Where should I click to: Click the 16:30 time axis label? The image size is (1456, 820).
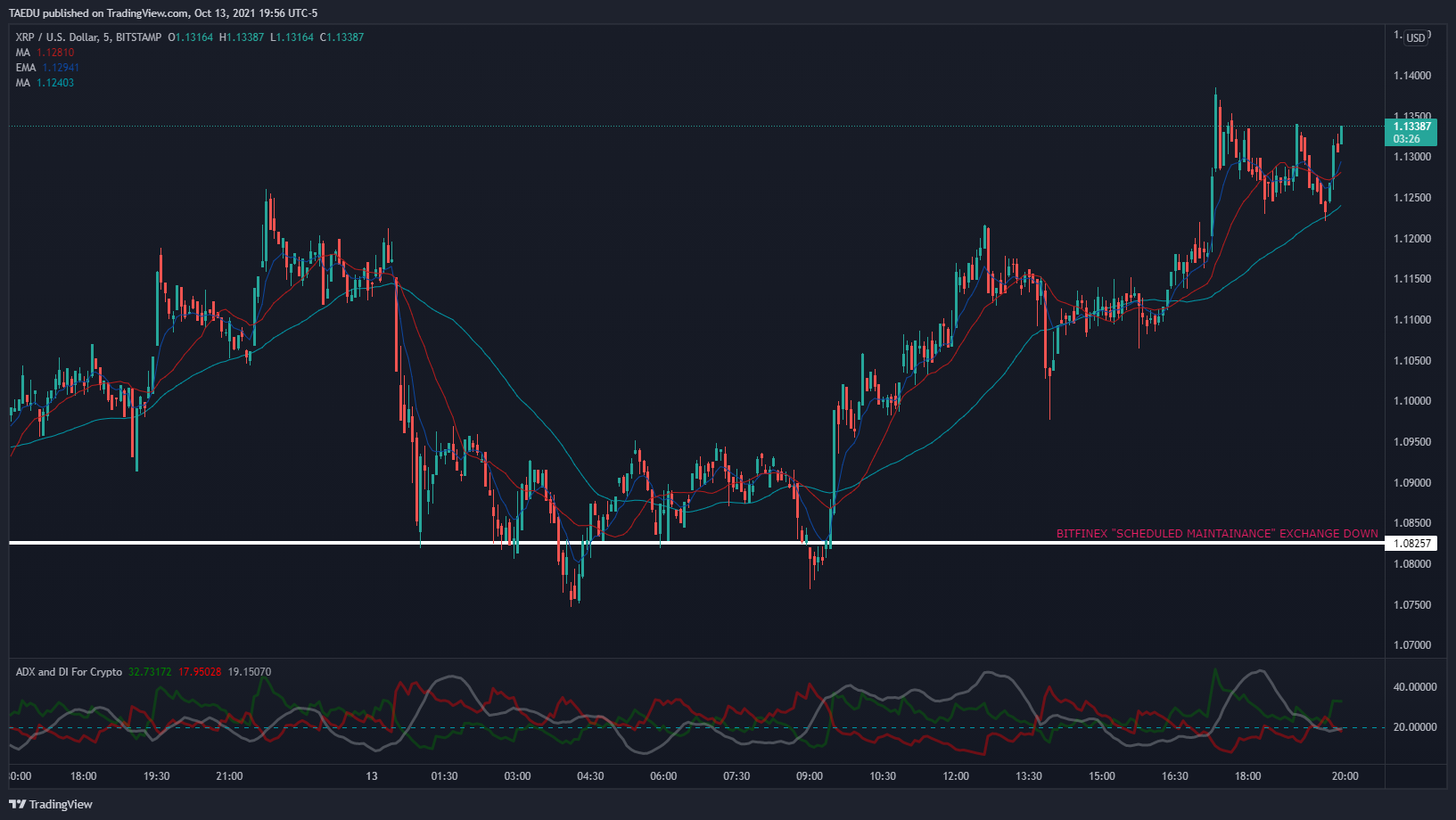[1175, 776]
